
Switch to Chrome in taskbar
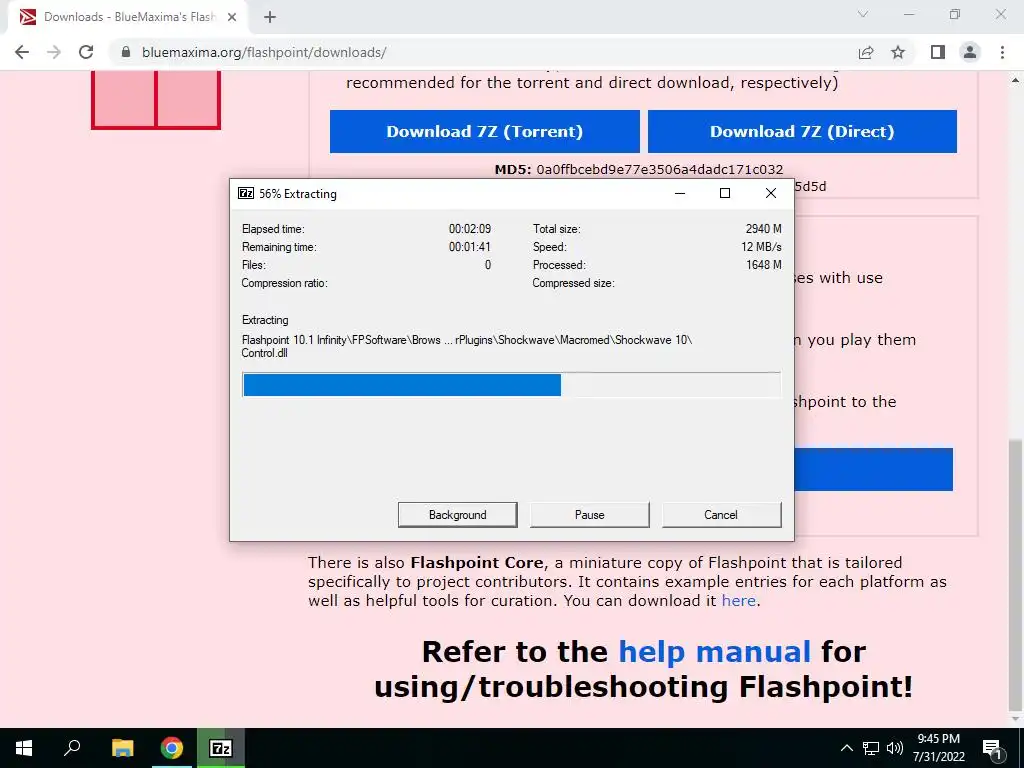click(x=172, y=748)
